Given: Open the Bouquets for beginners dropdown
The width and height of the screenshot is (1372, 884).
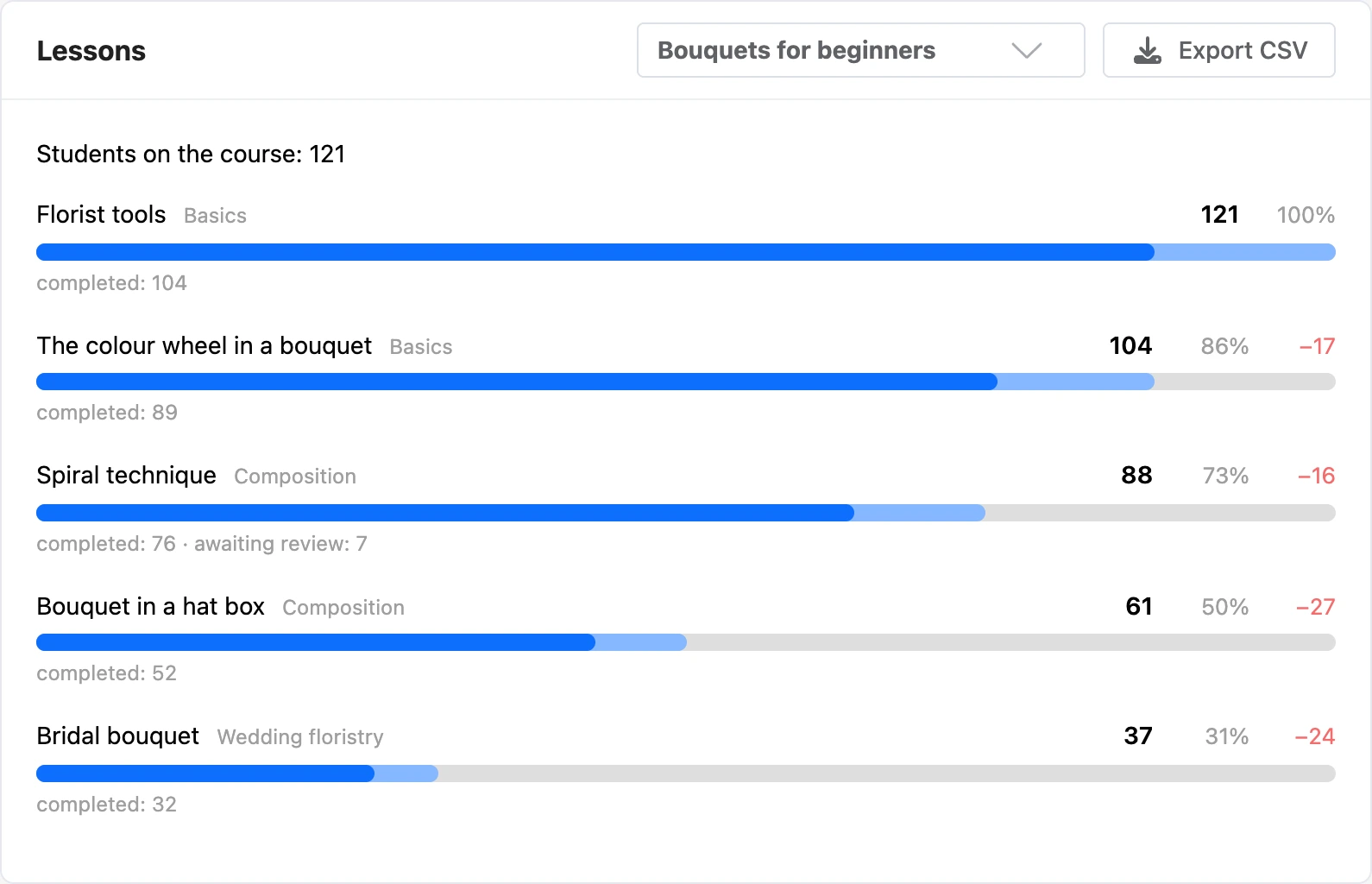Looking at the screenshot, I should pos(860,50).
